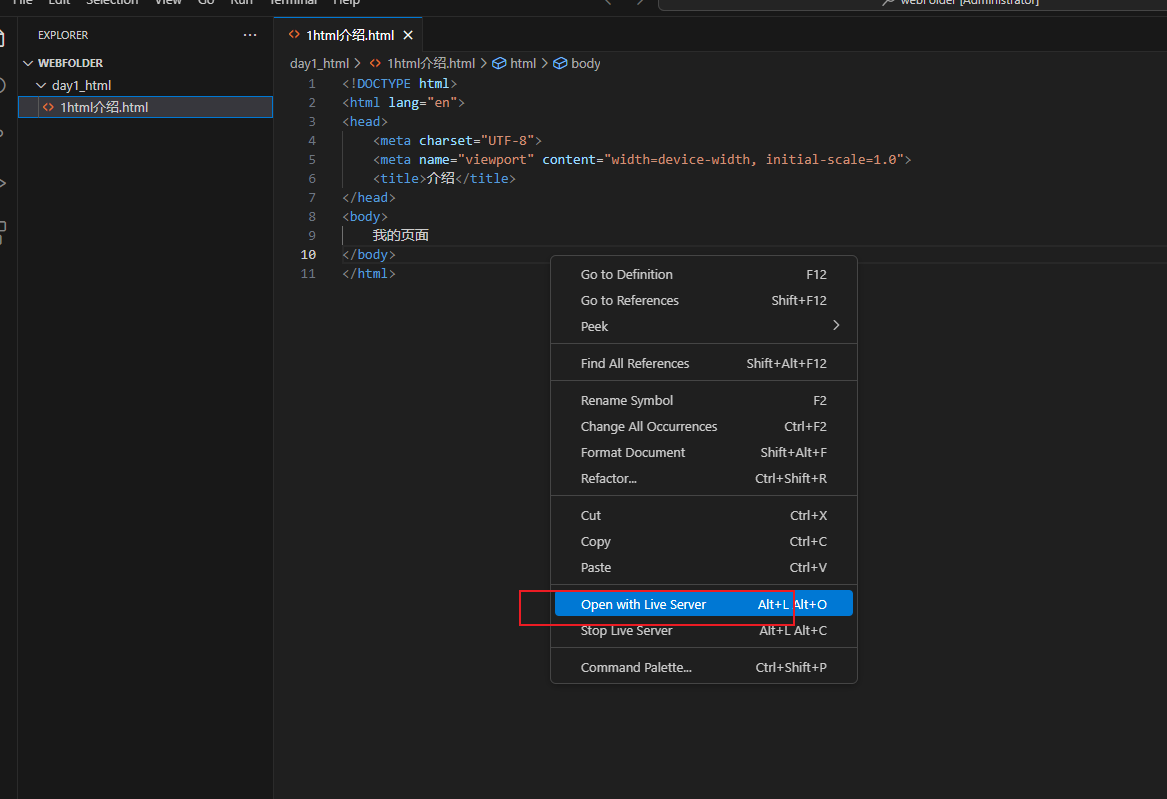
Task: Select 1html介绍.html in the Explorer tree
Action: (x=104, y=107)
